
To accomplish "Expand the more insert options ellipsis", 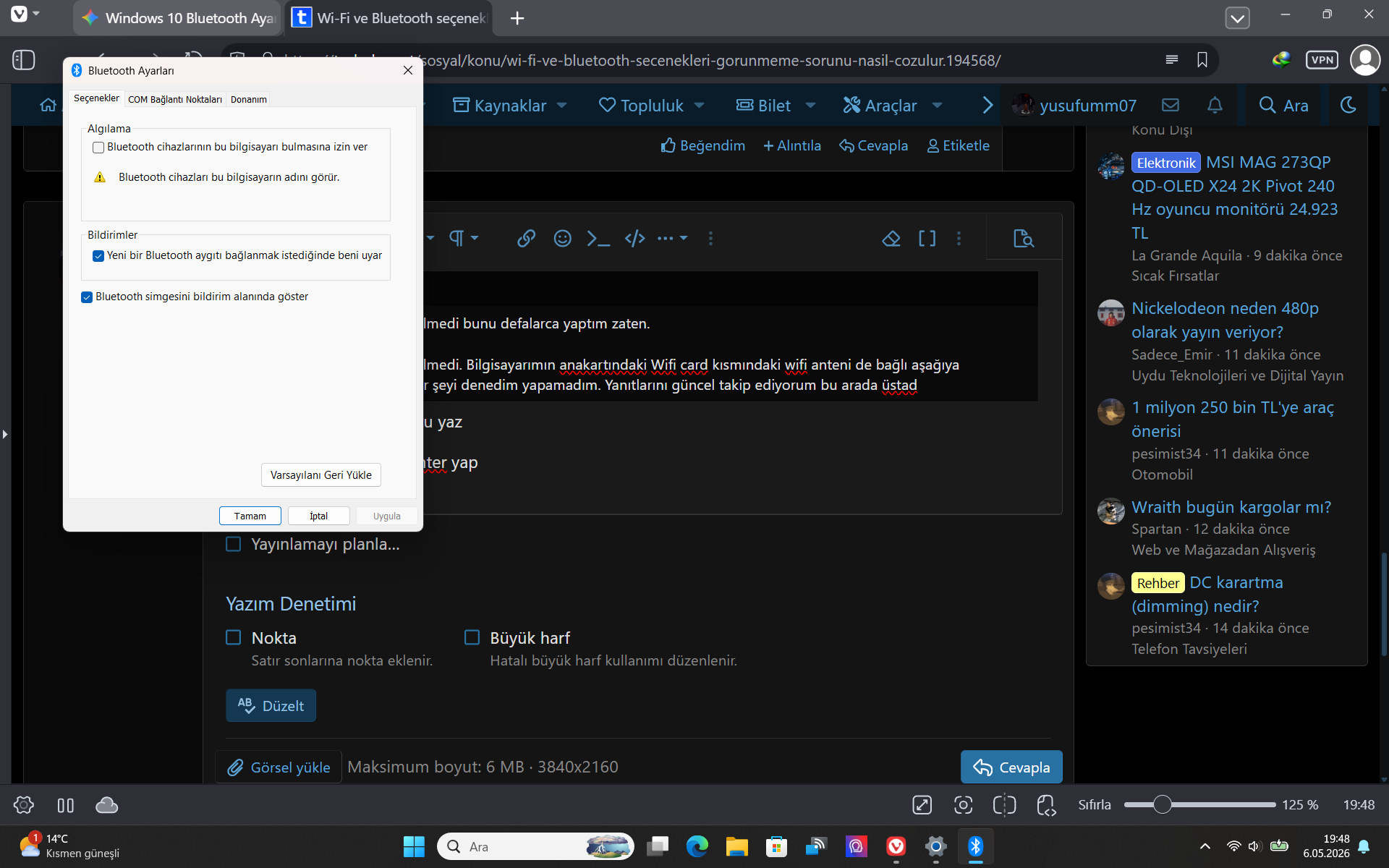I will click(672, 238).
